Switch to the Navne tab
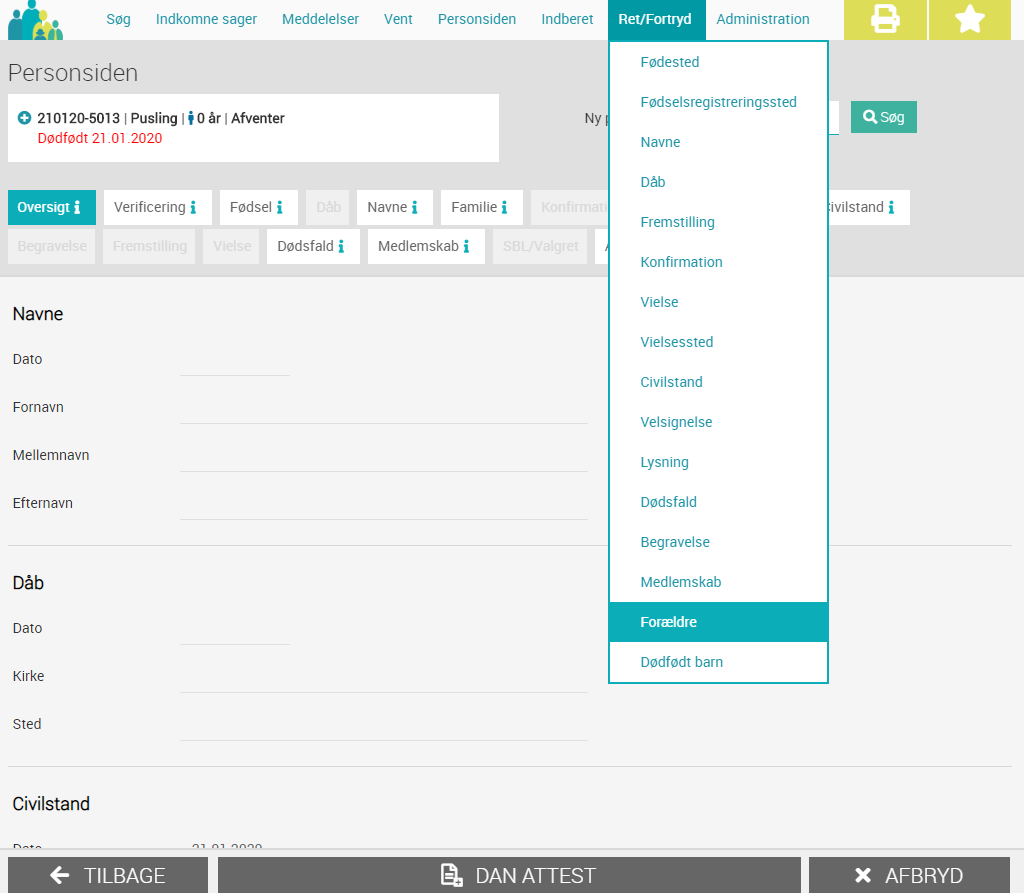Screen dimensions: 1024x893 [394, 207]
